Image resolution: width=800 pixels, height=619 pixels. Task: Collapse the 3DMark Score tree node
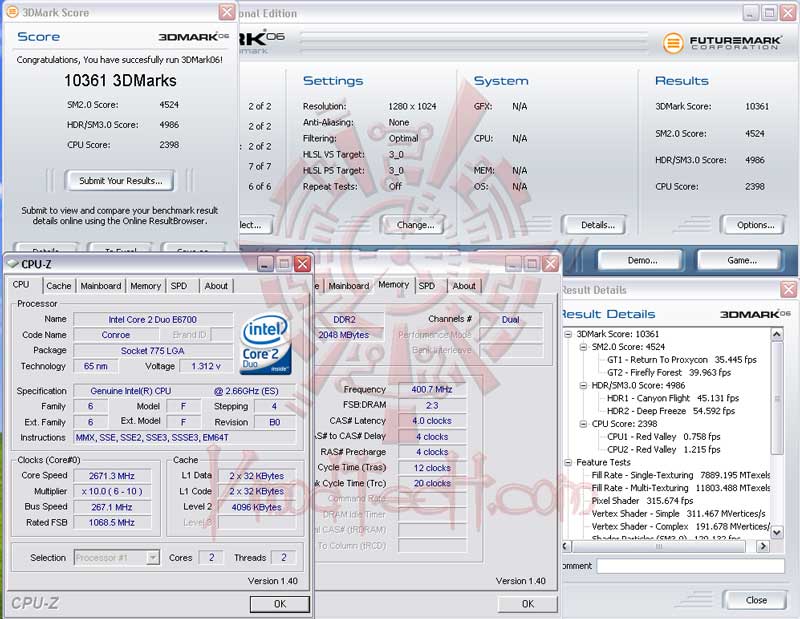click(x=568, y=334)
